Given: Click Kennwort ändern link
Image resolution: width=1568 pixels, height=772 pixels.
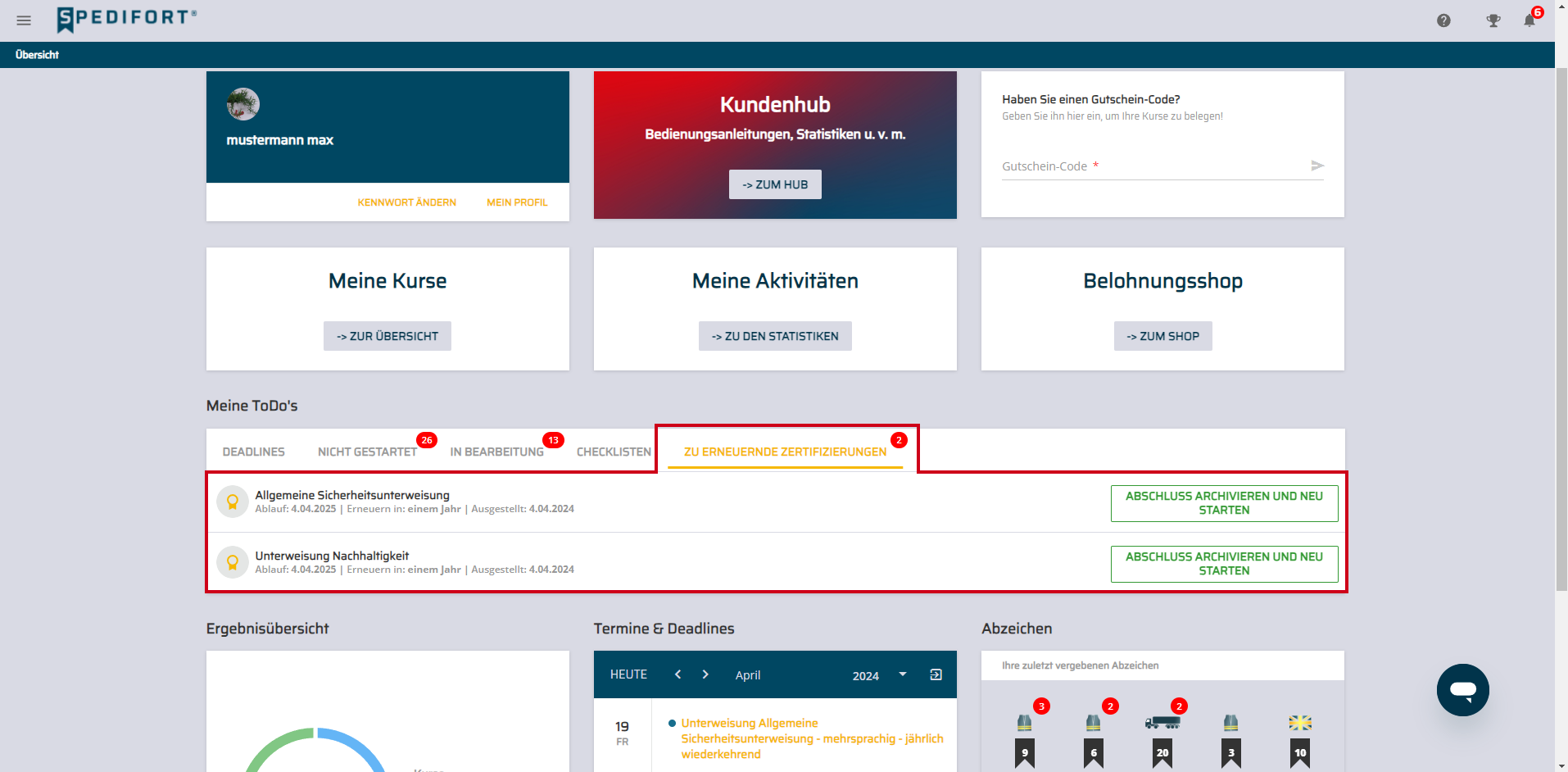Looking at the screenshot, I should 406,202.
